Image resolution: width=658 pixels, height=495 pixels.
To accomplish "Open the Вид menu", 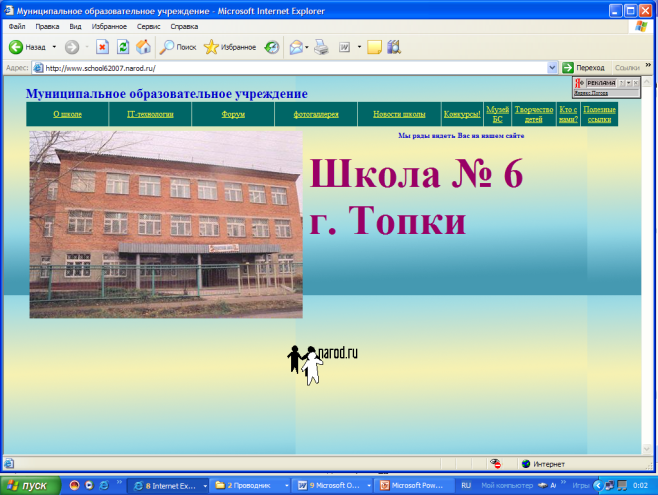I will pyautogui.click(x=75, y=27).
